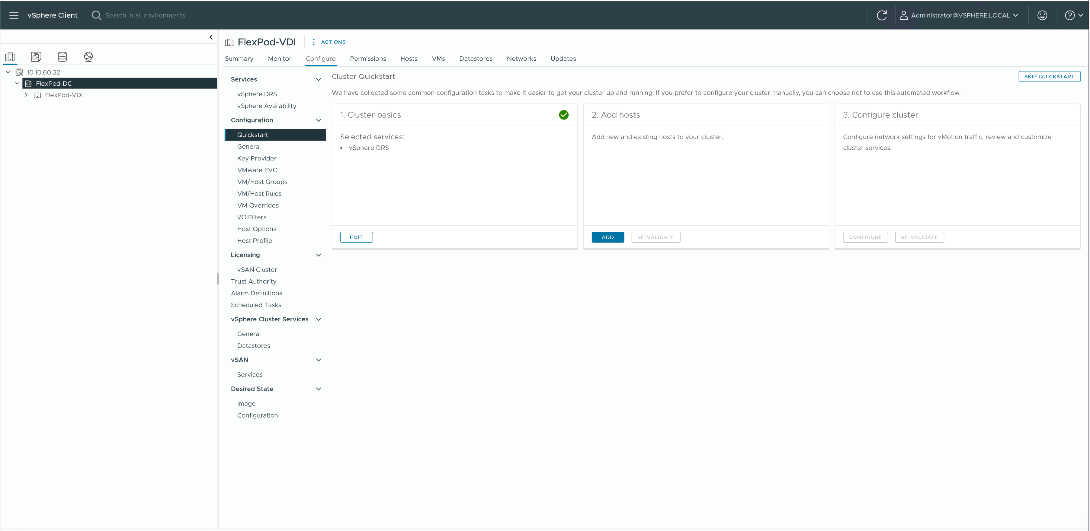Collapse the navigator panel with the arrow
Image resolution: width=1090 pixels, height=531 pixels.
[211, 38]
